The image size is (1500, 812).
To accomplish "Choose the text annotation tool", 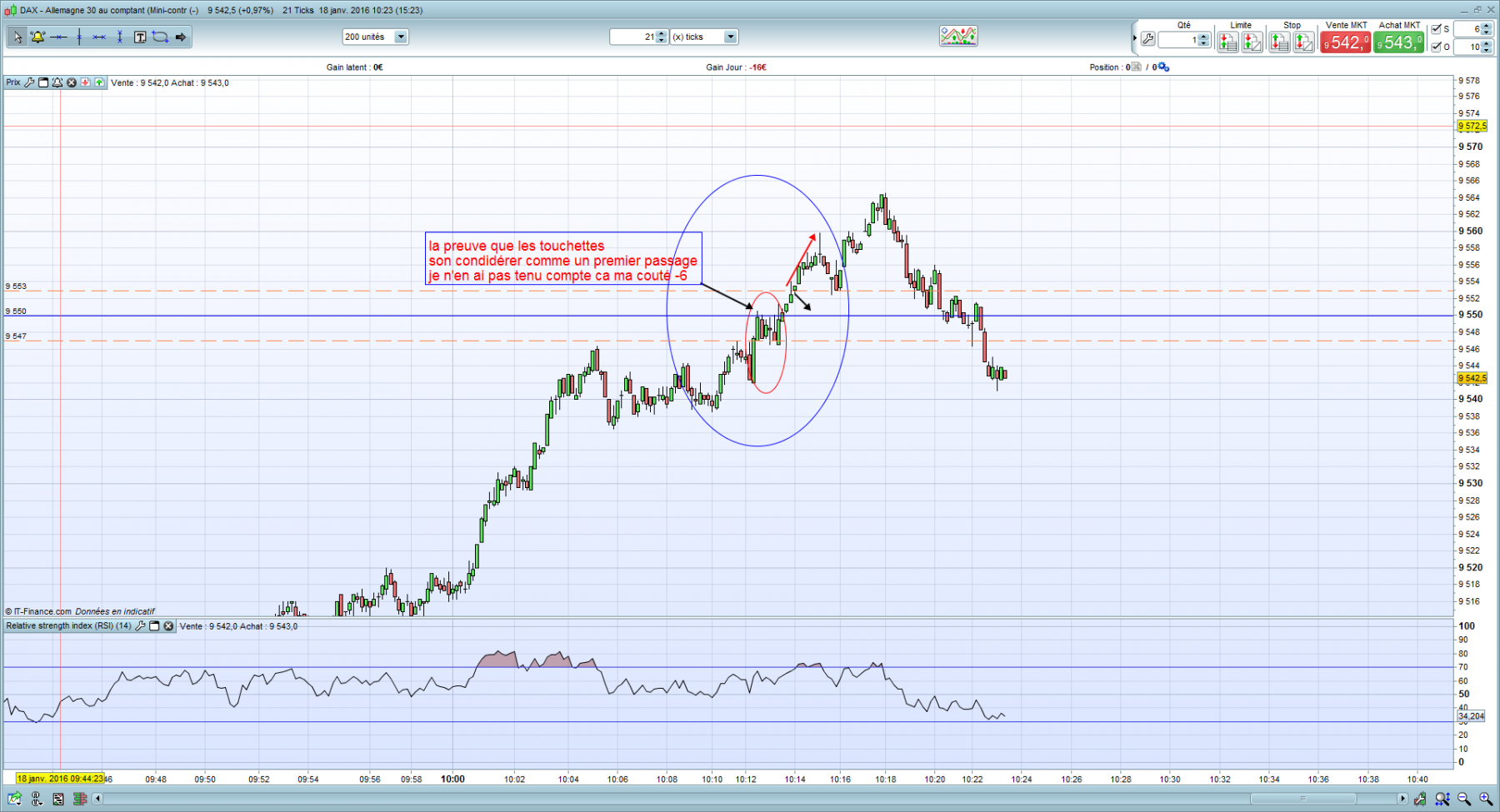I will tap(140, 37).
